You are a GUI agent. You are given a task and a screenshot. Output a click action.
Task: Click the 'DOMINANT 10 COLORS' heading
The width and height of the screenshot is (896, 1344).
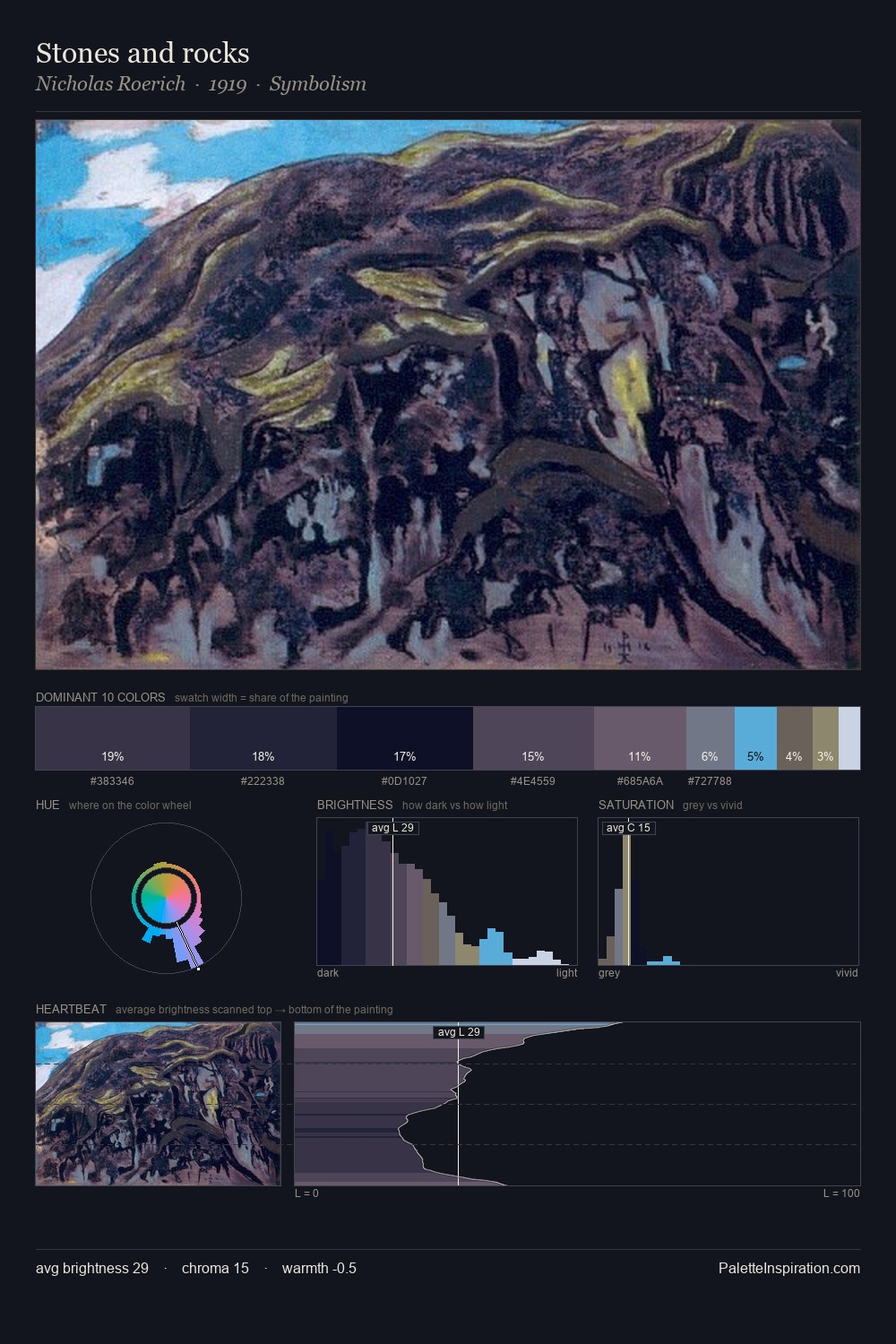click(100, 697)
